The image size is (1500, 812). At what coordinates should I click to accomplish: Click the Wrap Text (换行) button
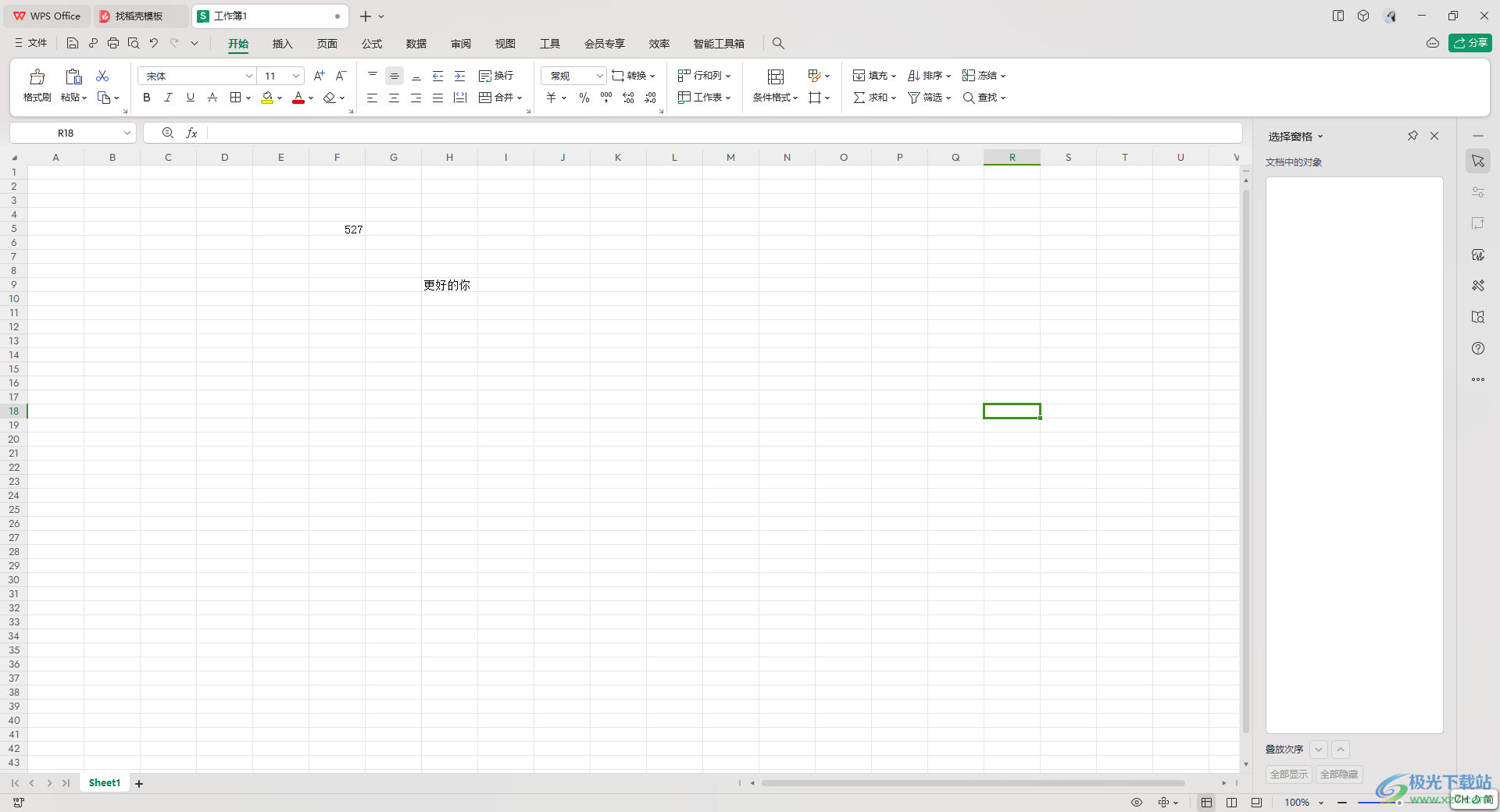(x=496, y=76)
